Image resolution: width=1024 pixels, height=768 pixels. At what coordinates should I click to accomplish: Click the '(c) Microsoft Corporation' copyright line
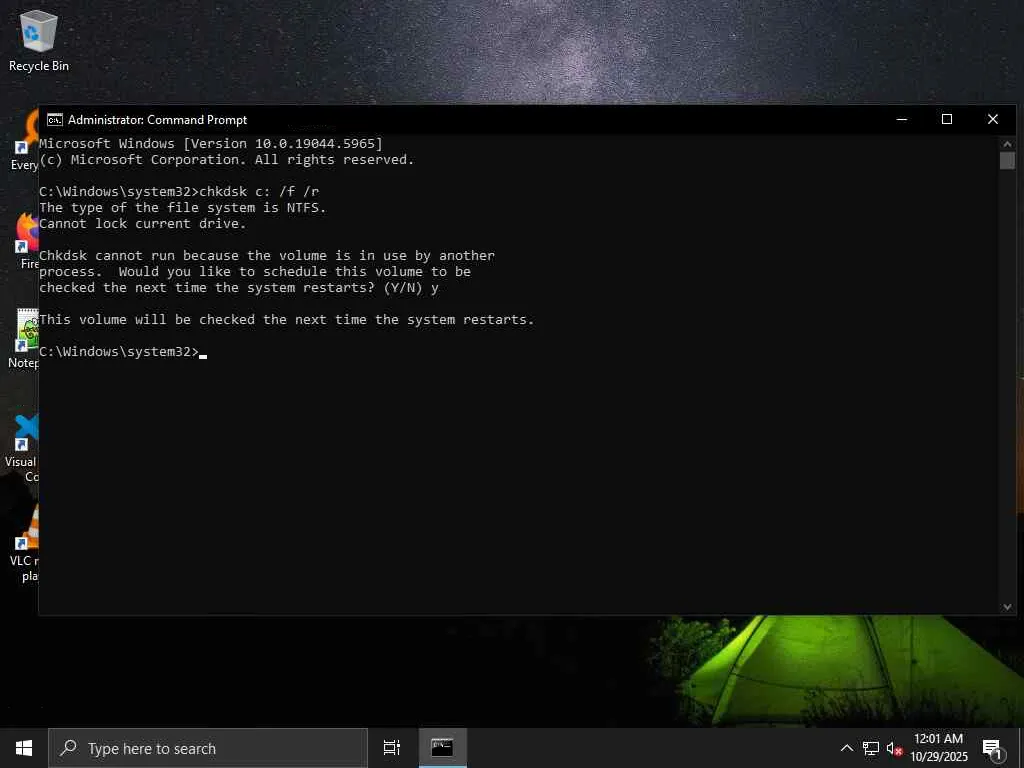point(227,160)
